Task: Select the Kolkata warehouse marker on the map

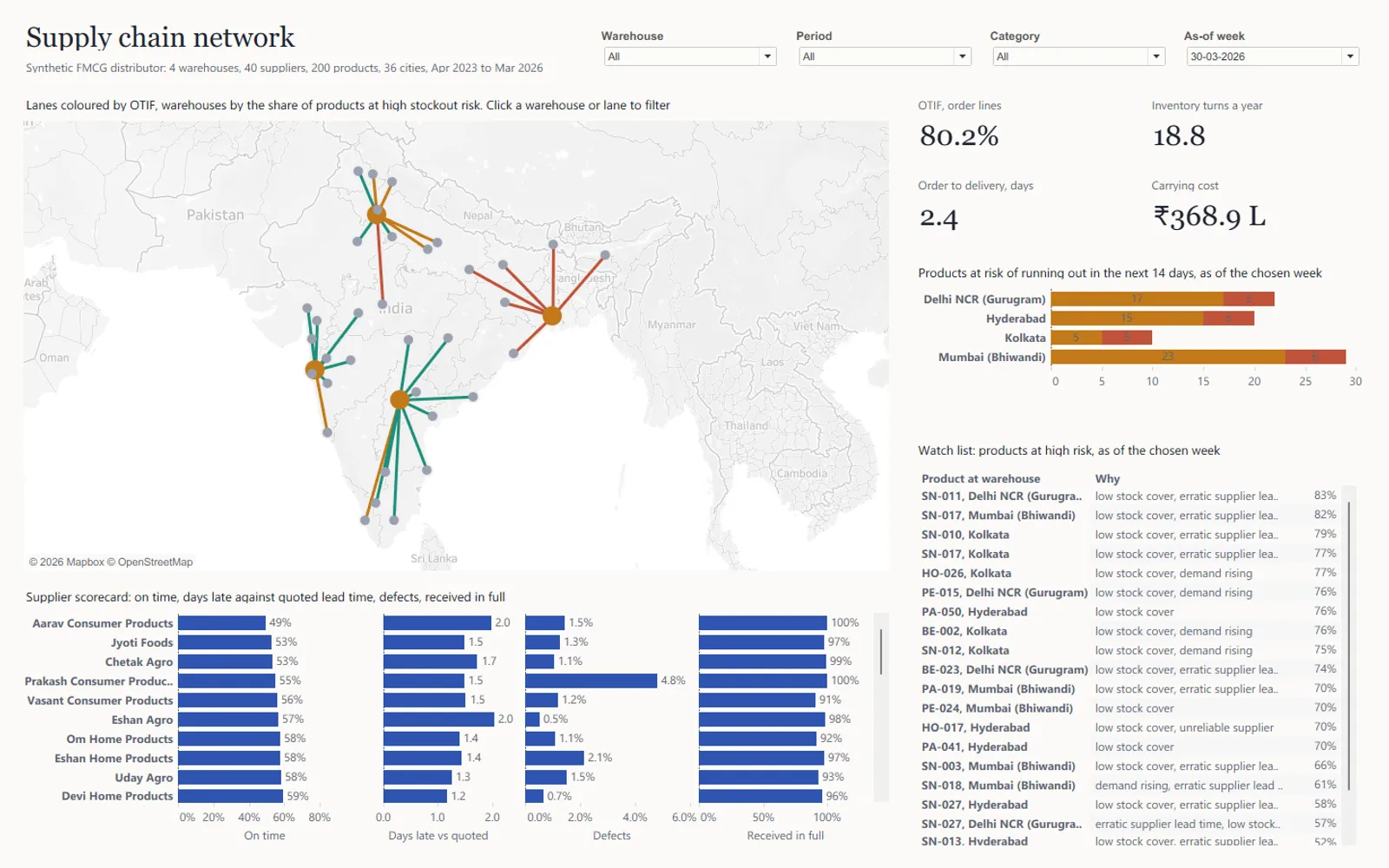Action: click(x=552, y=315)
